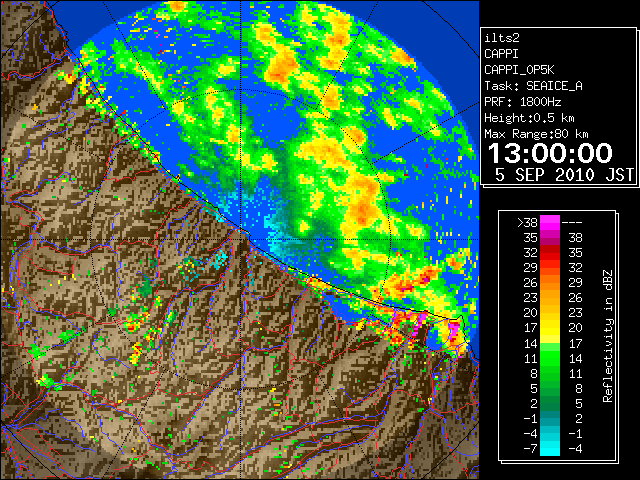The width and height of the screenshot is (640, 480).
Task: Click the bright green 11–14 legend swatch
Action: [550, 358]
